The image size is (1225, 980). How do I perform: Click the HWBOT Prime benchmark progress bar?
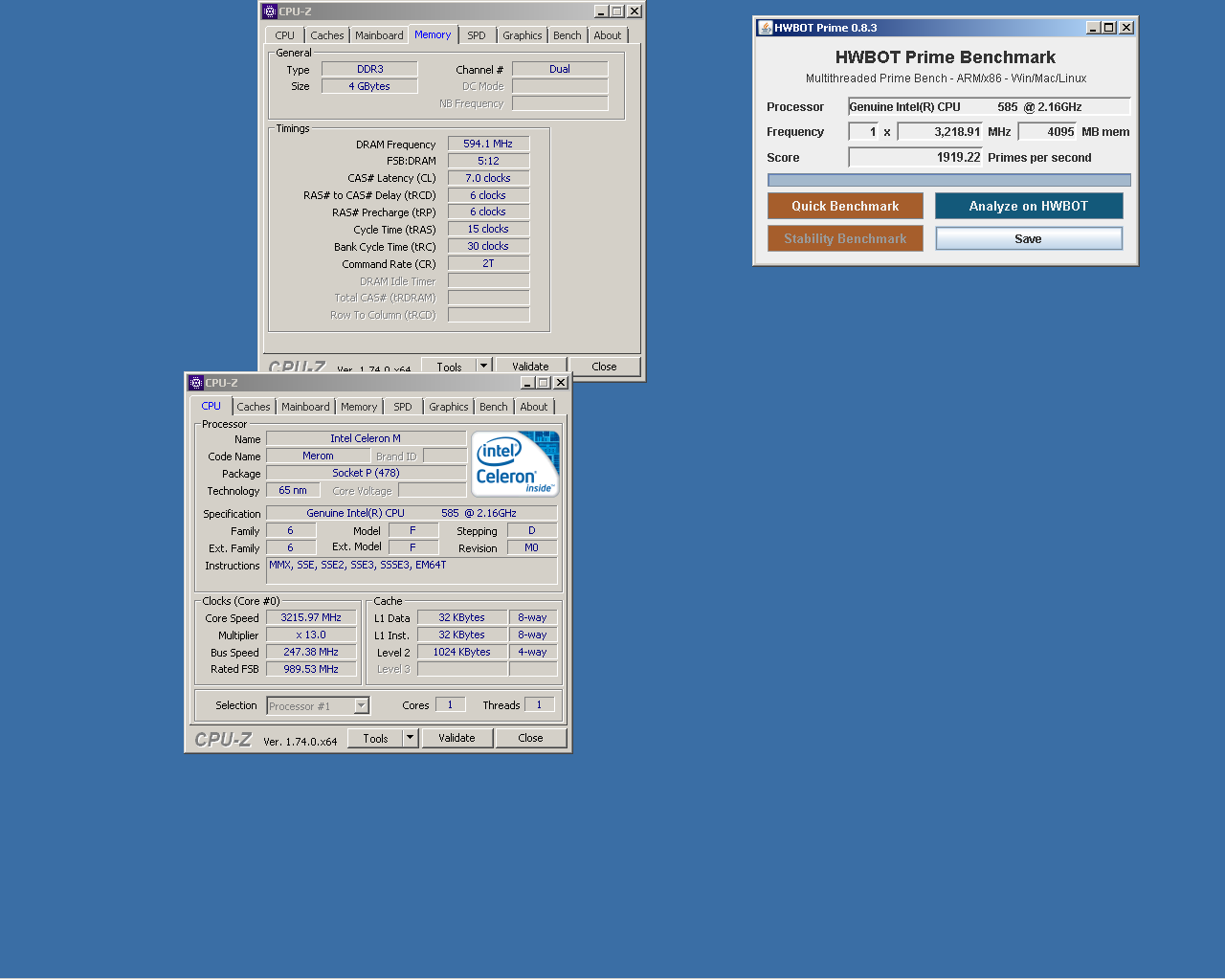coord(949,180)
